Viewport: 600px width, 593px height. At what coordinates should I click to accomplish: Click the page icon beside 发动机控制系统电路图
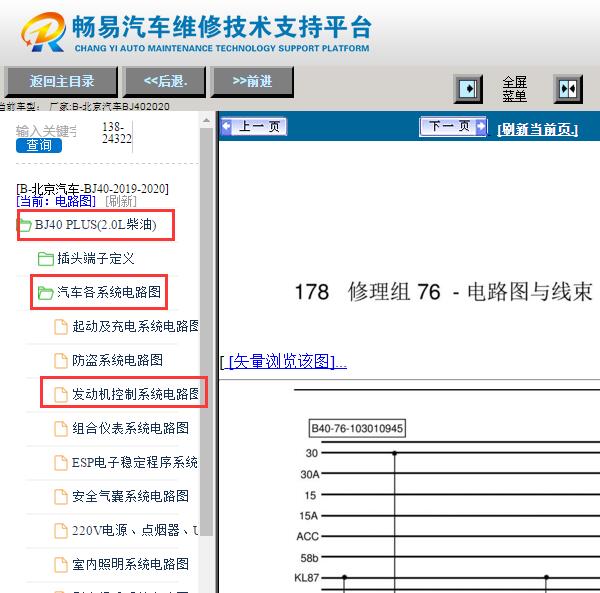[x=61, y=395]
